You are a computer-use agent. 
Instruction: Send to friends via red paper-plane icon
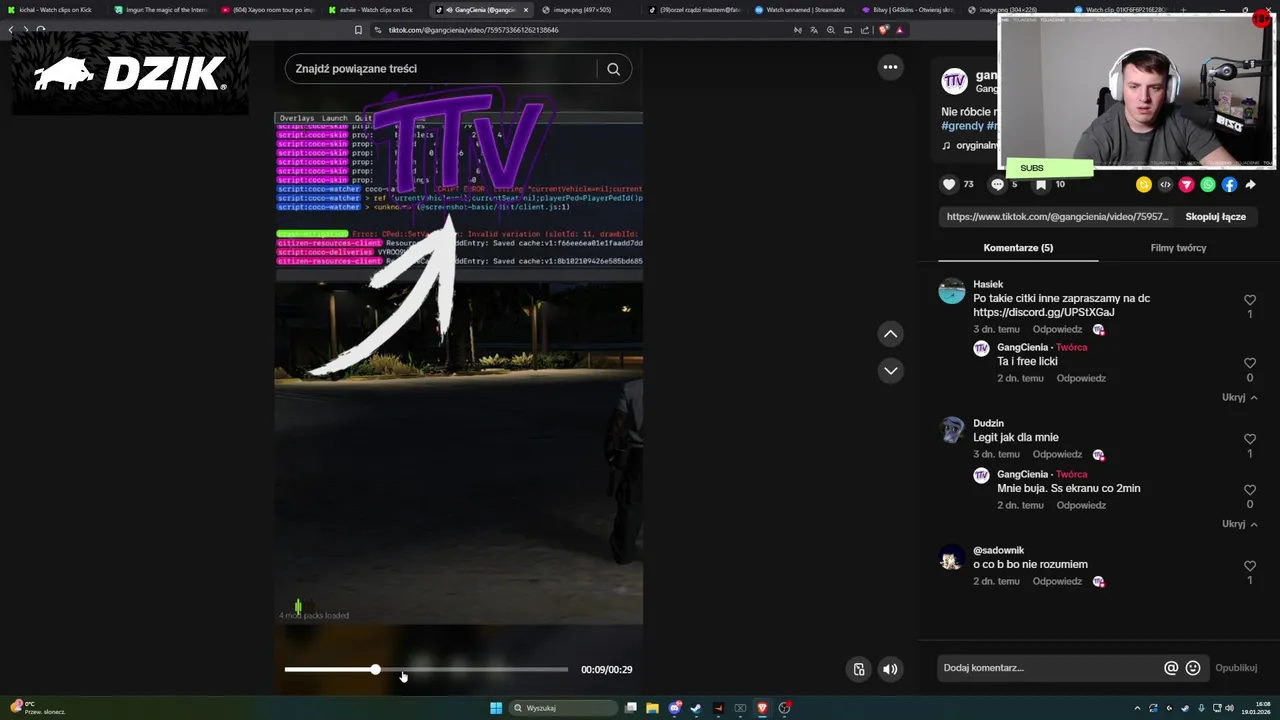[1187, 184]
